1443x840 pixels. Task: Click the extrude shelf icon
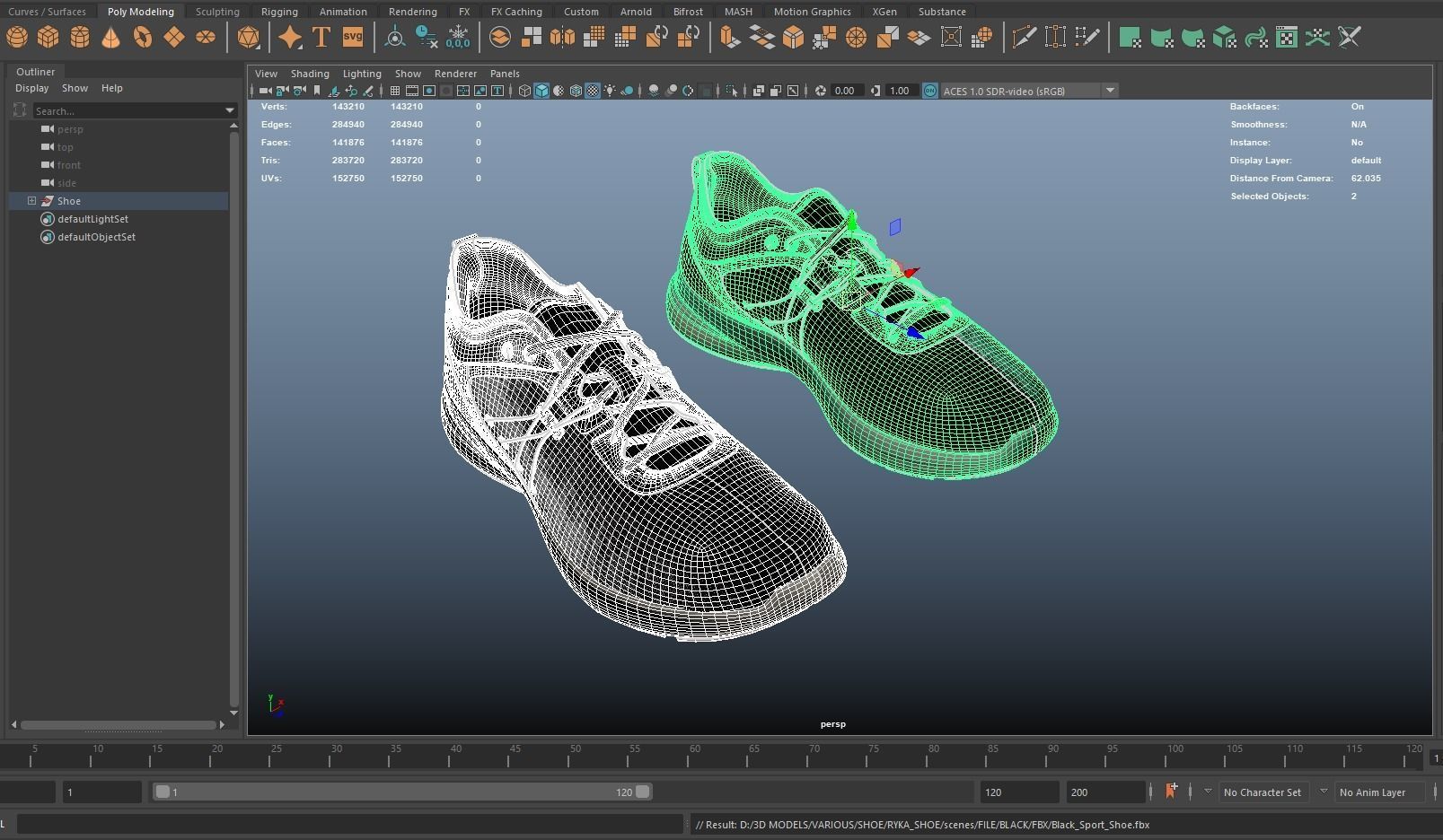click(x=731, y=37)
